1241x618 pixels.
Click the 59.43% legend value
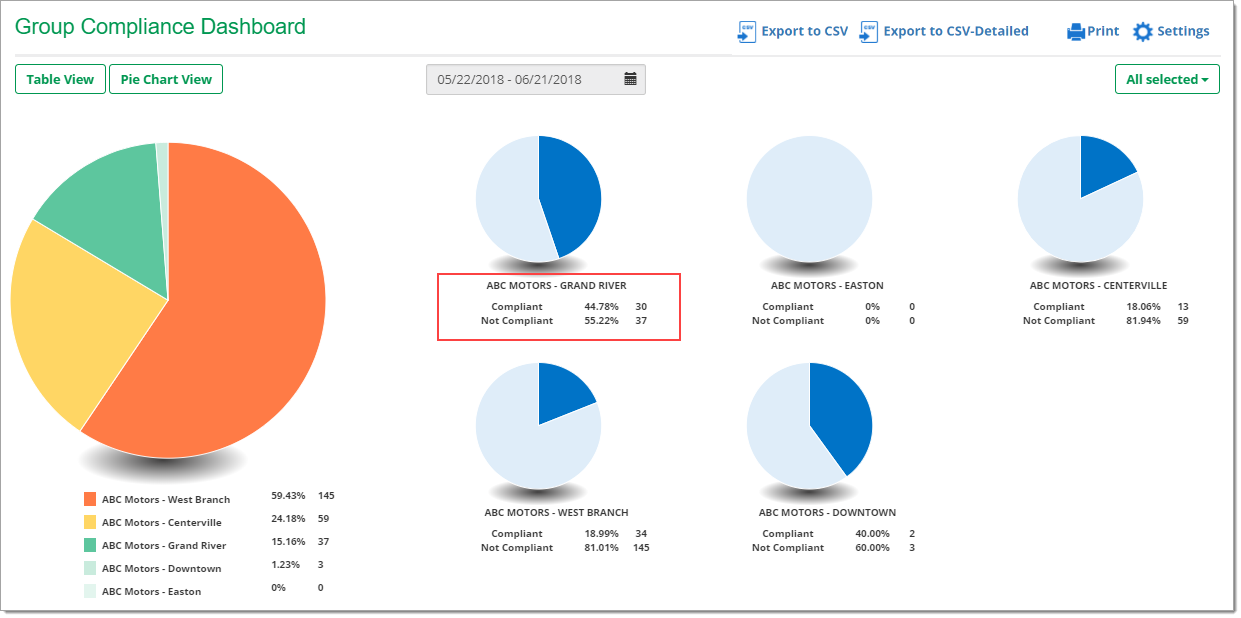288,496
